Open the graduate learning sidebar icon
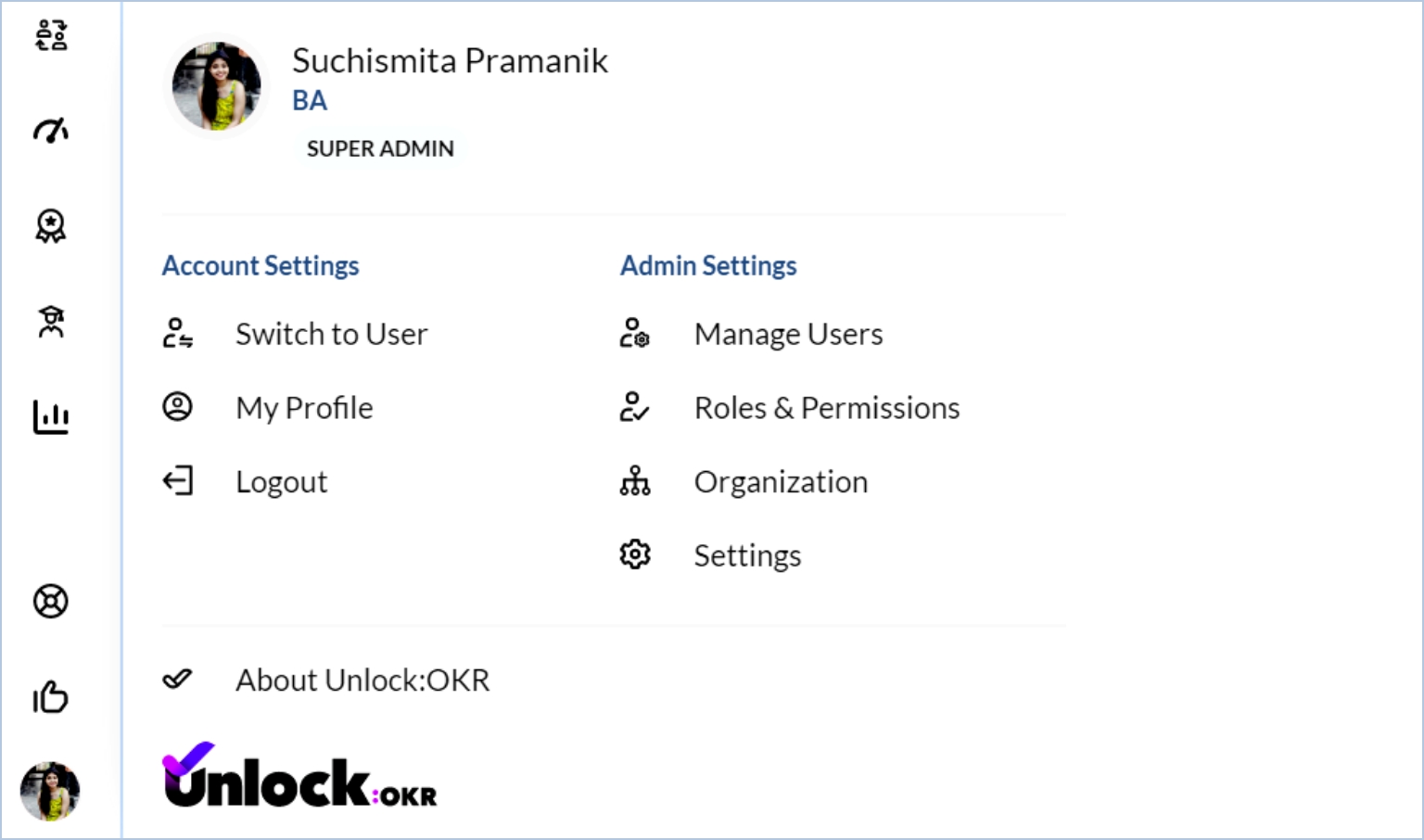Screen dimensions: 1424x840 tap(51, 322)
